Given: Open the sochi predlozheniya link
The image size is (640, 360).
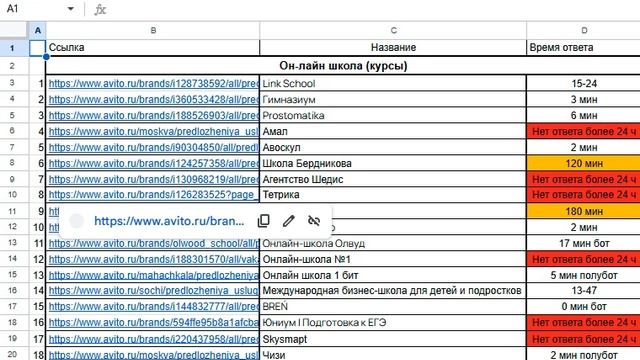Looking at the screenshot, I should coord(153,291).
